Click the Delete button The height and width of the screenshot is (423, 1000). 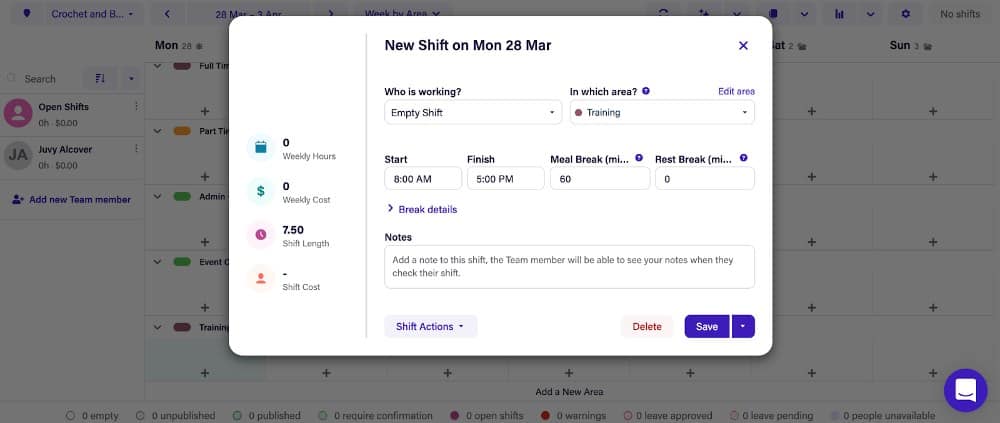[x=647, y=327]
